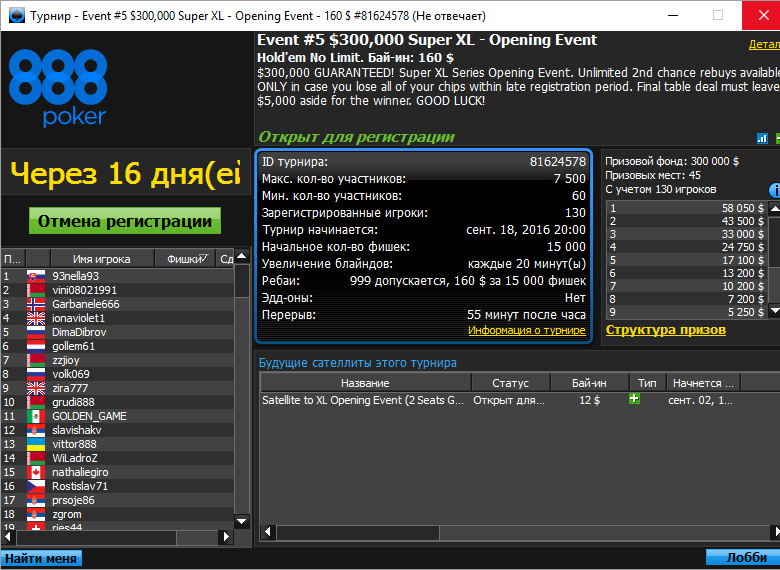Select player name nathaliegiro

(80, 472)
